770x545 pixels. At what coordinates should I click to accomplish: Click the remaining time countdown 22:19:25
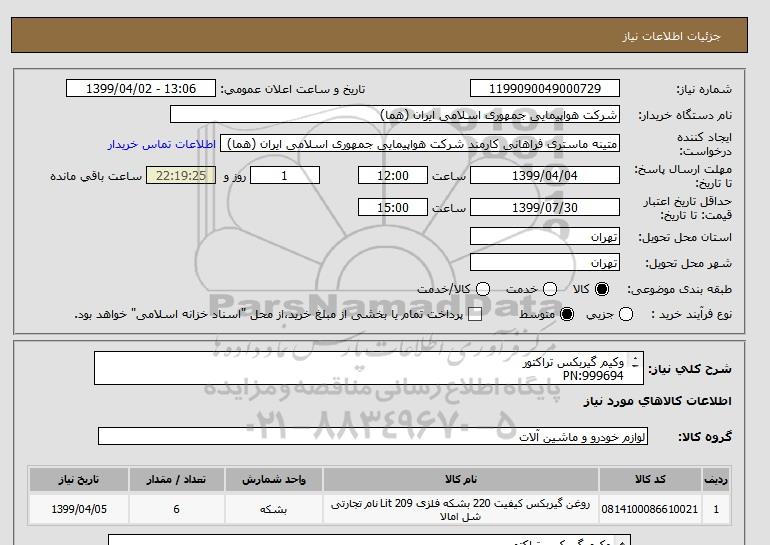pyautogui.click(x=181, y=175)
